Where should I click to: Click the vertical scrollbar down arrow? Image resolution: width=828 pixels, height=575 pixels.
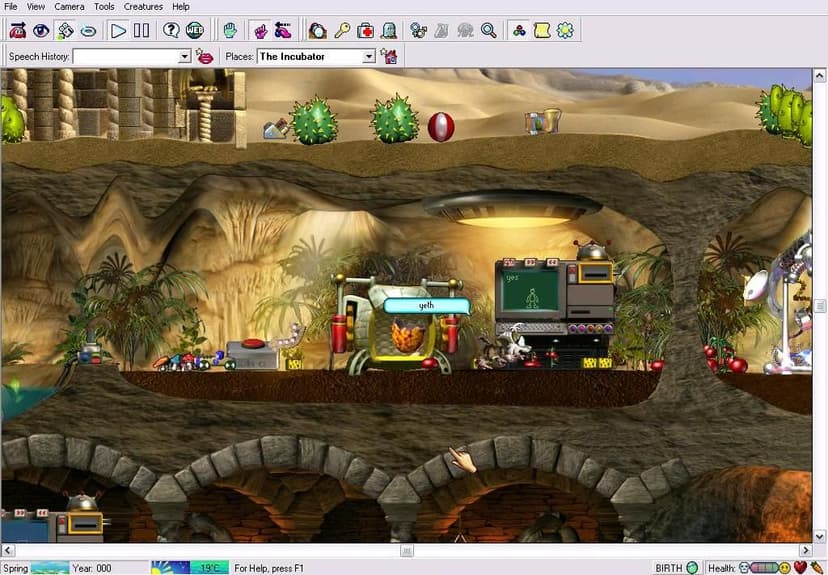[820, 536]
